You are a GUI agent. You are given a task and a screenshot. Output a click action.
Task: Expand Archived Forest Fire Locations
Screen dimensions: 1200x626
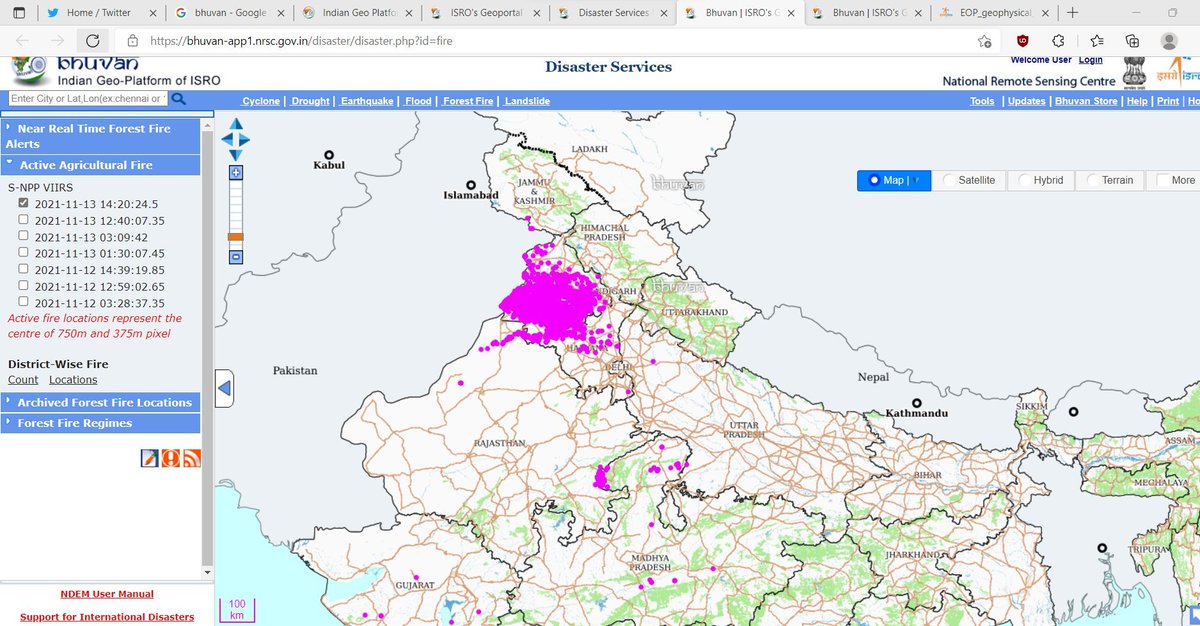coord(100,402)
